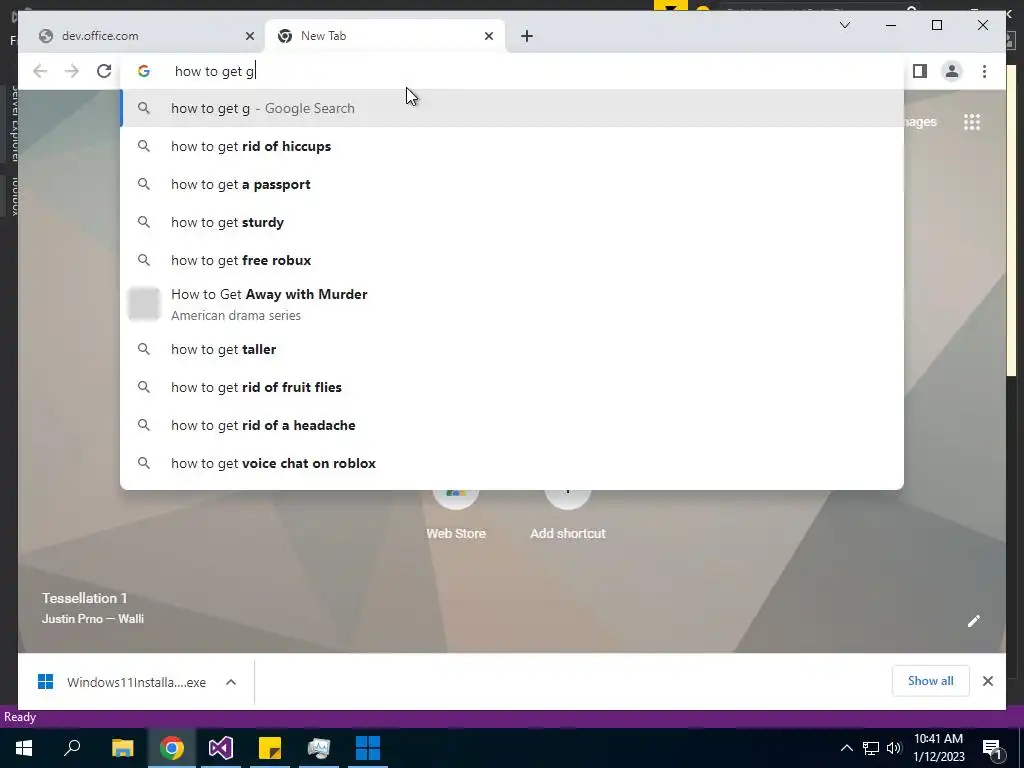The image size is (1024, 768).
Task: Close the New Tab tab
Action: click(488, 36)
